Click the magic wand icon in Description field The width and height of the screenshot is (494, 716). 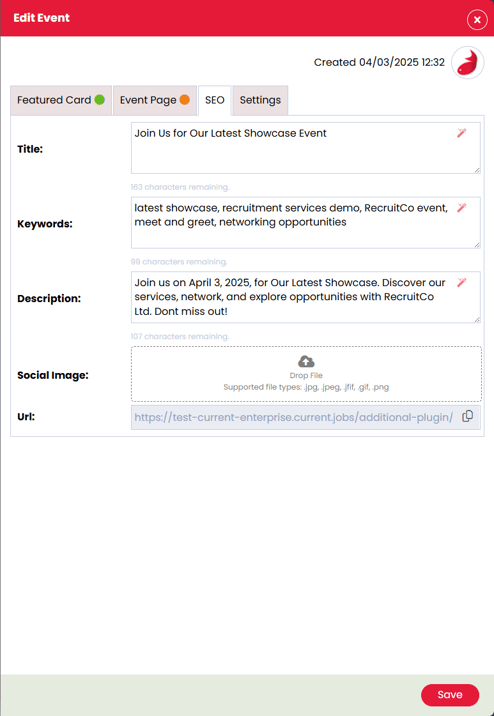coord(462,282)
